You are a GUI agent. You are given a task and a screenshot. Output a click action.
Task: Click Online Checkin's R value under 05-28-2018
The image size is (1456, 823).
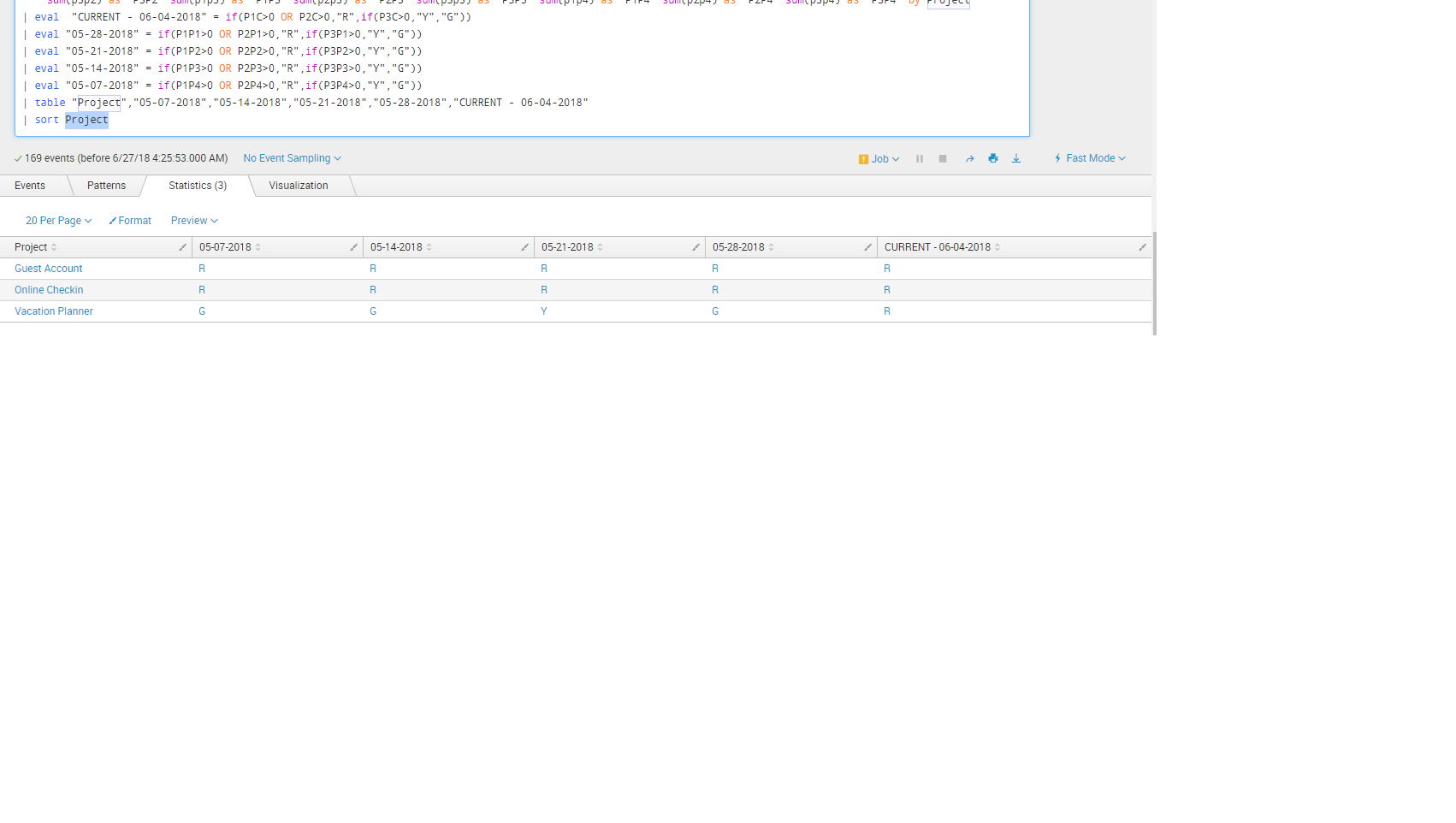point(715,290)
